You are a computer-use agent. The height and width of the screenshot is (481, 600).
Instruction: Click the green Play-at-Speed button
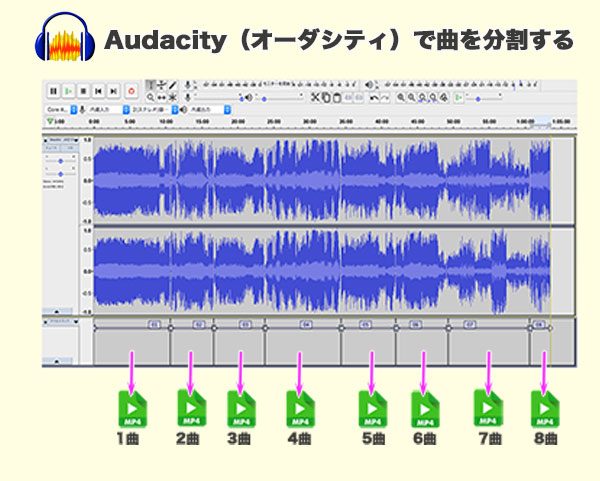tap(458, 98)
